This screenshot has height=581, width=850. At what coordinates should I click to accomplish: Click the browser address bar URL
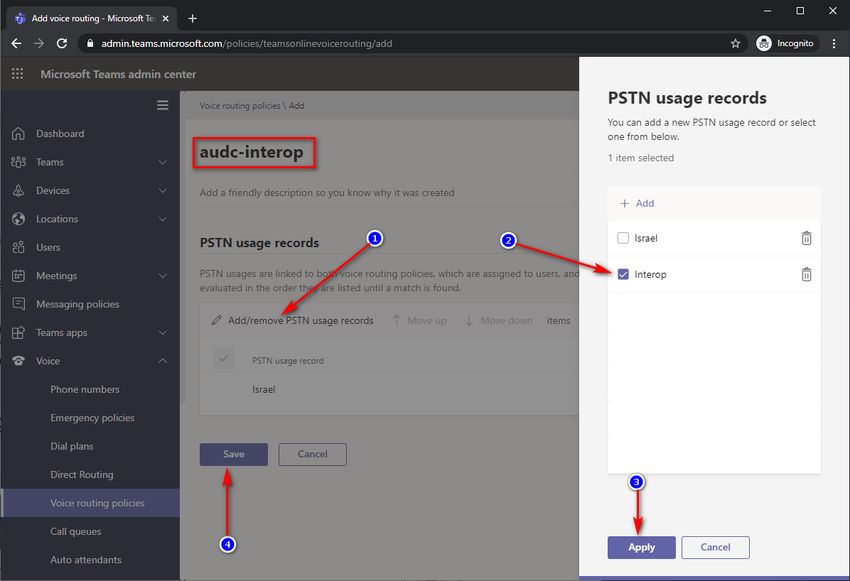pos(247,43)
